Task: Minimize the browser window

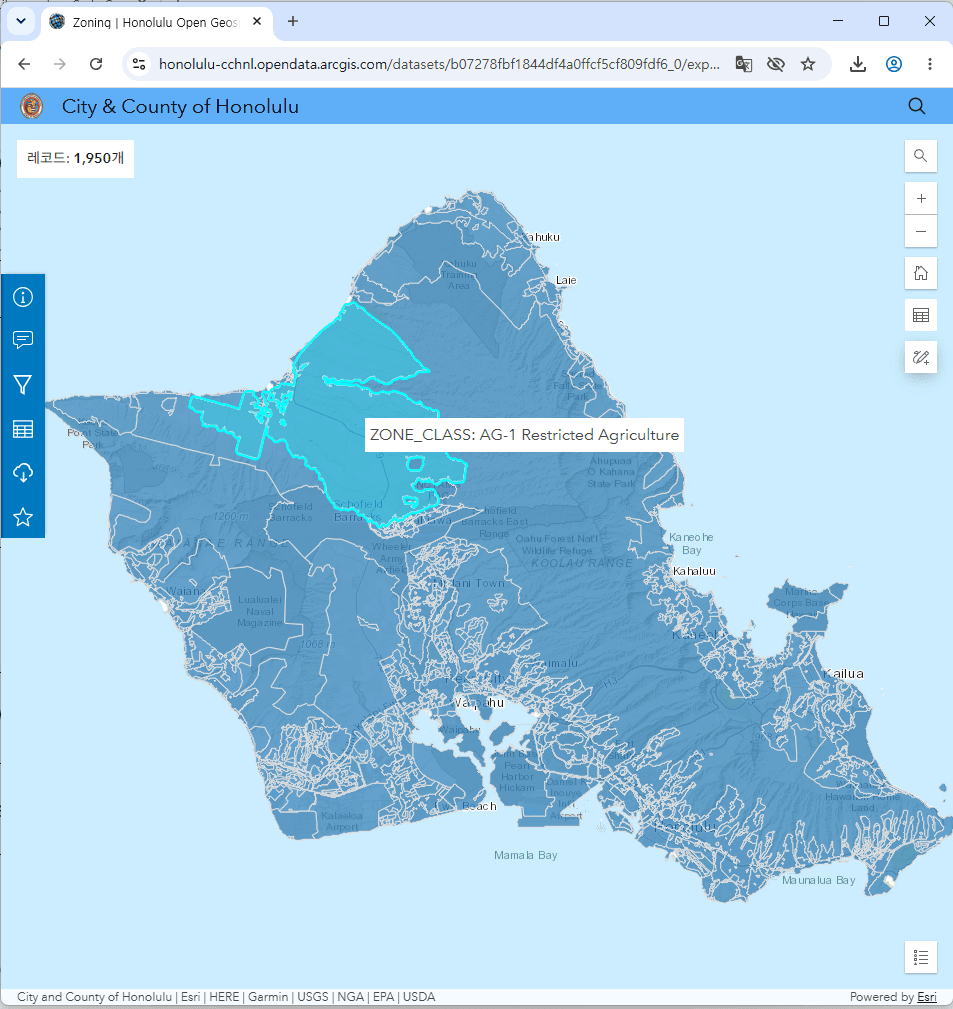Action: 838,21
